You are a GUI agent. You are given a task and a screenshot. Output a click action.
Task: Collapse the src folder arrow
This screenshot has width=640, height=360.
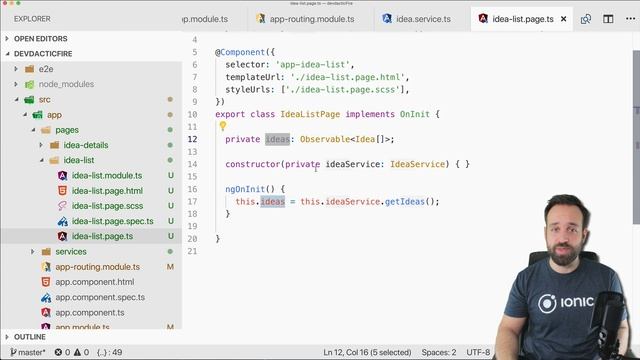click(x=17, y=100)
